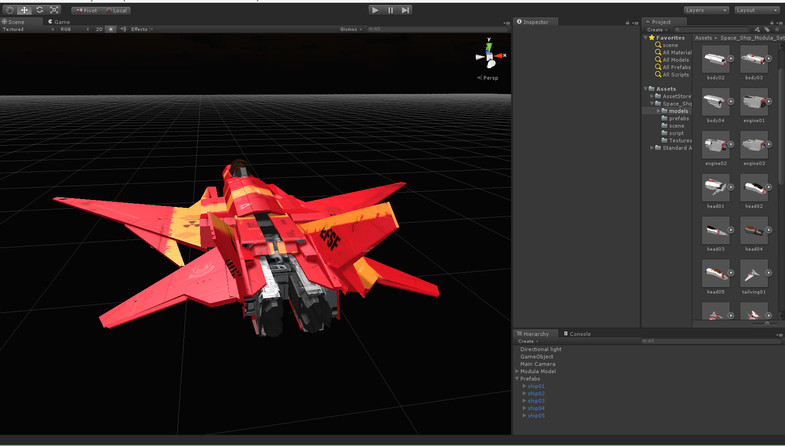Click the Play button

[375, 10]
